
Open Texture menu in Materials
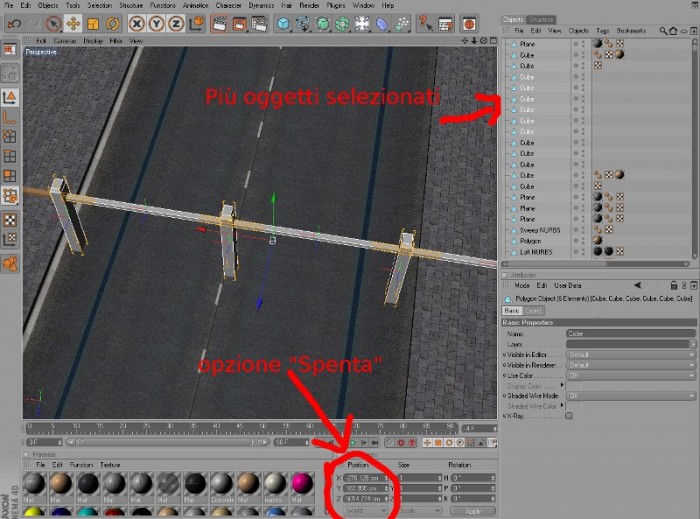click(110, 465)
